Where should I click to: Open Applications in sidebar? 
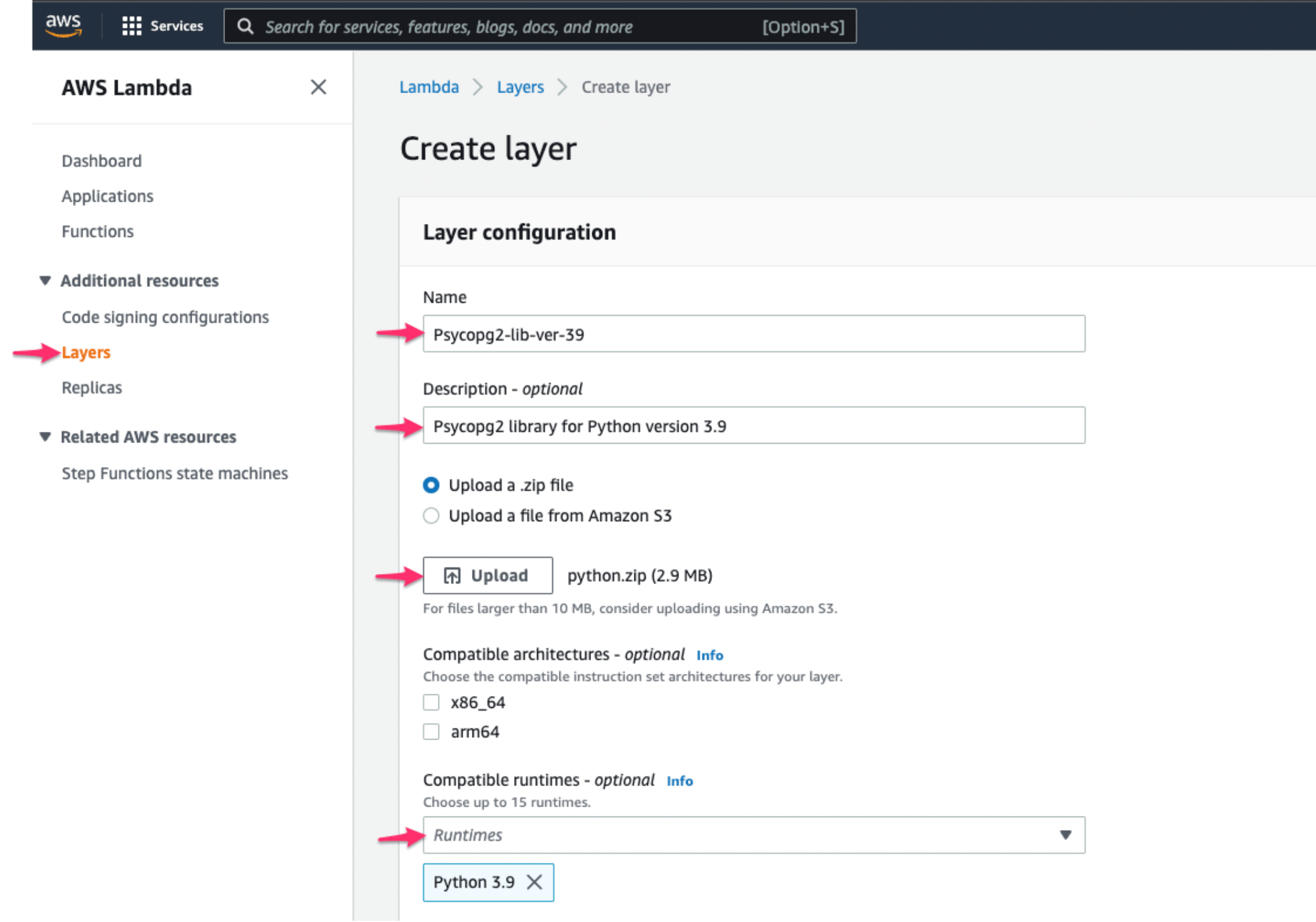click(107, 196)
